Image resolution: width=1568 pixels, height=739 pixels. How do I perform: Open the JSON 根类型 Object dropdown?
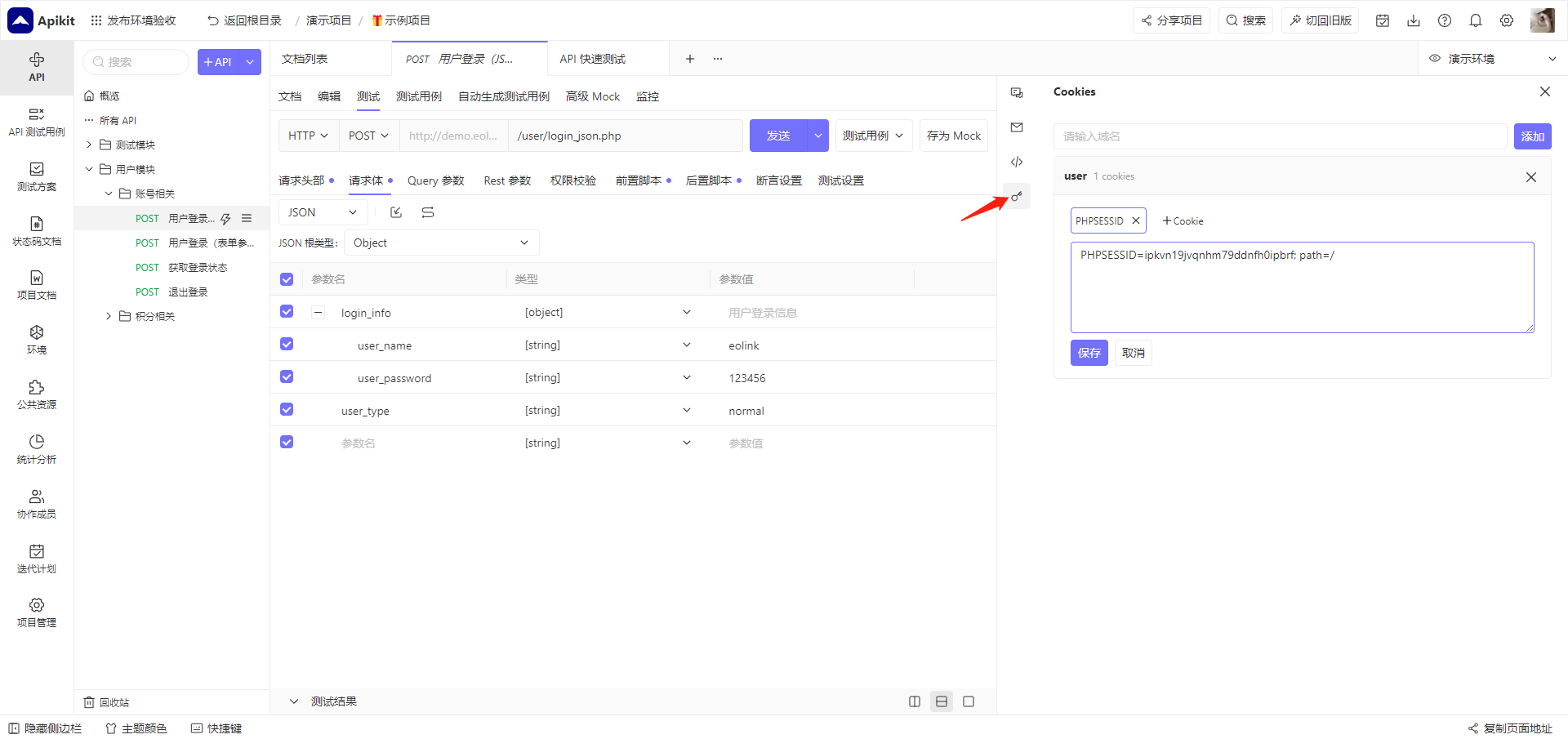click(441, 243)
